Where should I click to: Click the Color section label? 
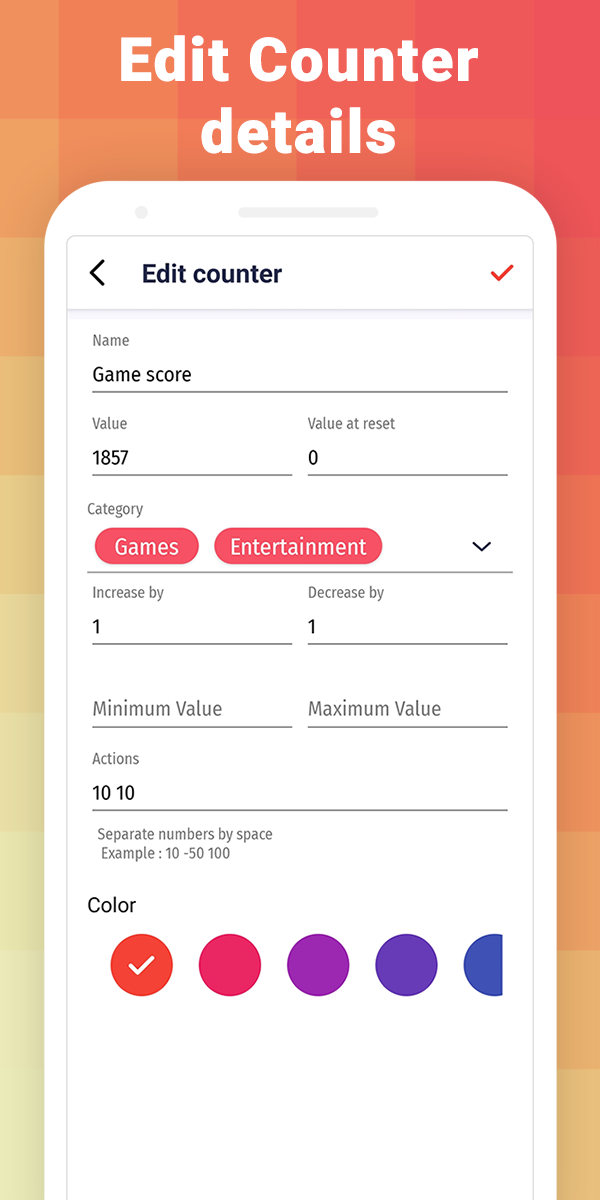[x=112, y=905]
